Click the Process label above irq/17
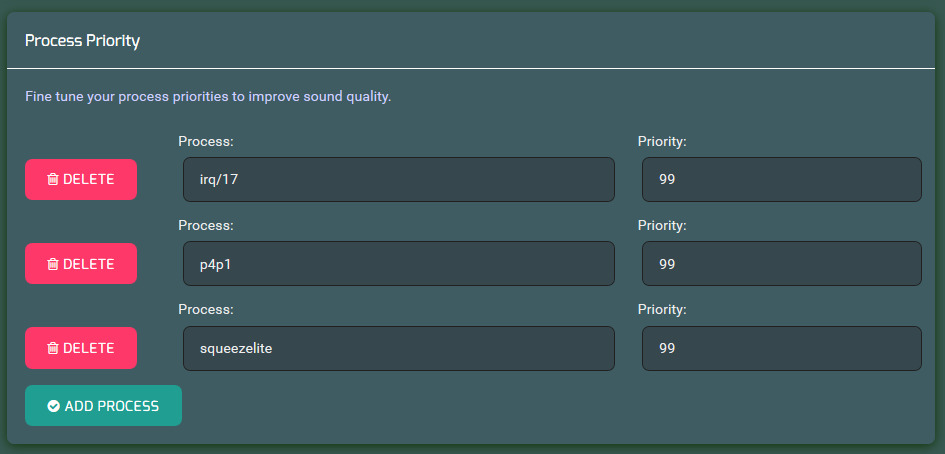 206,141
